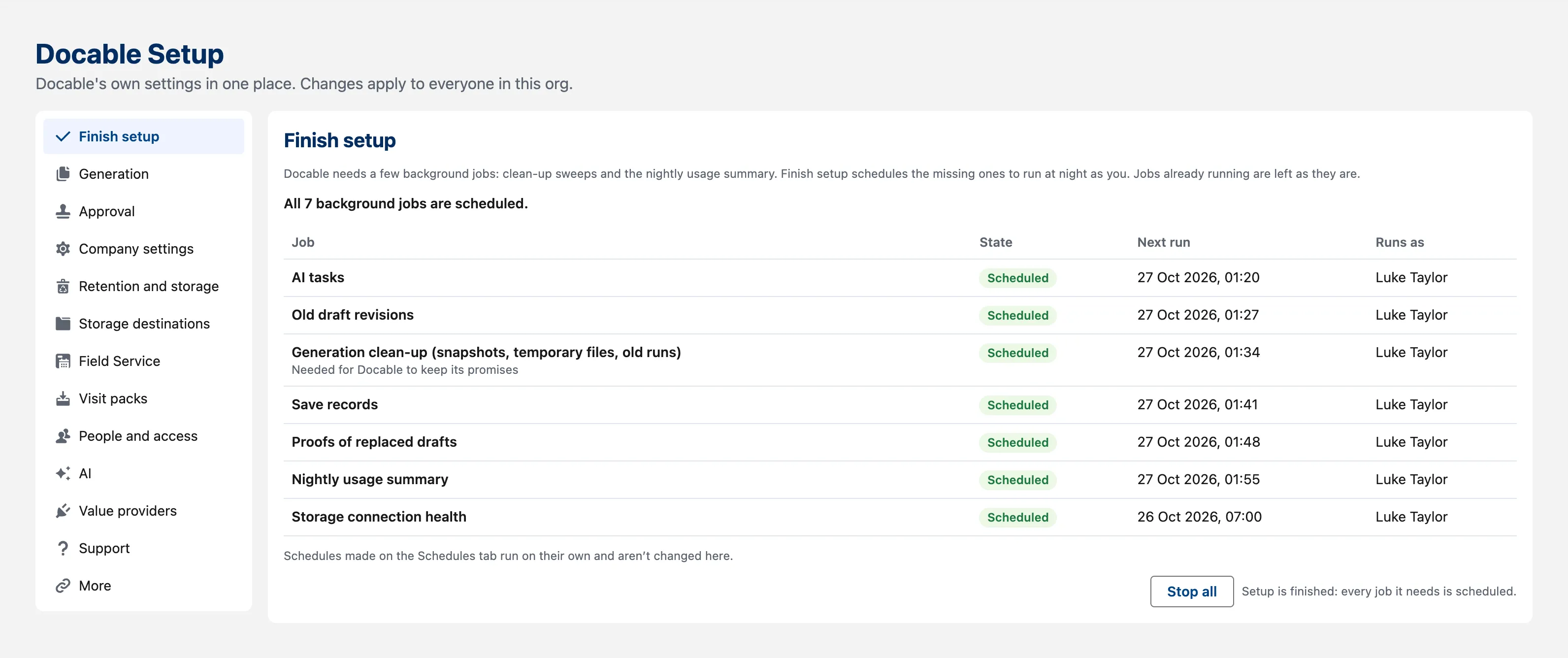Click next run 27 Oct 2026, 01:55
The image size is (1568, 658).
[1198, 480]
